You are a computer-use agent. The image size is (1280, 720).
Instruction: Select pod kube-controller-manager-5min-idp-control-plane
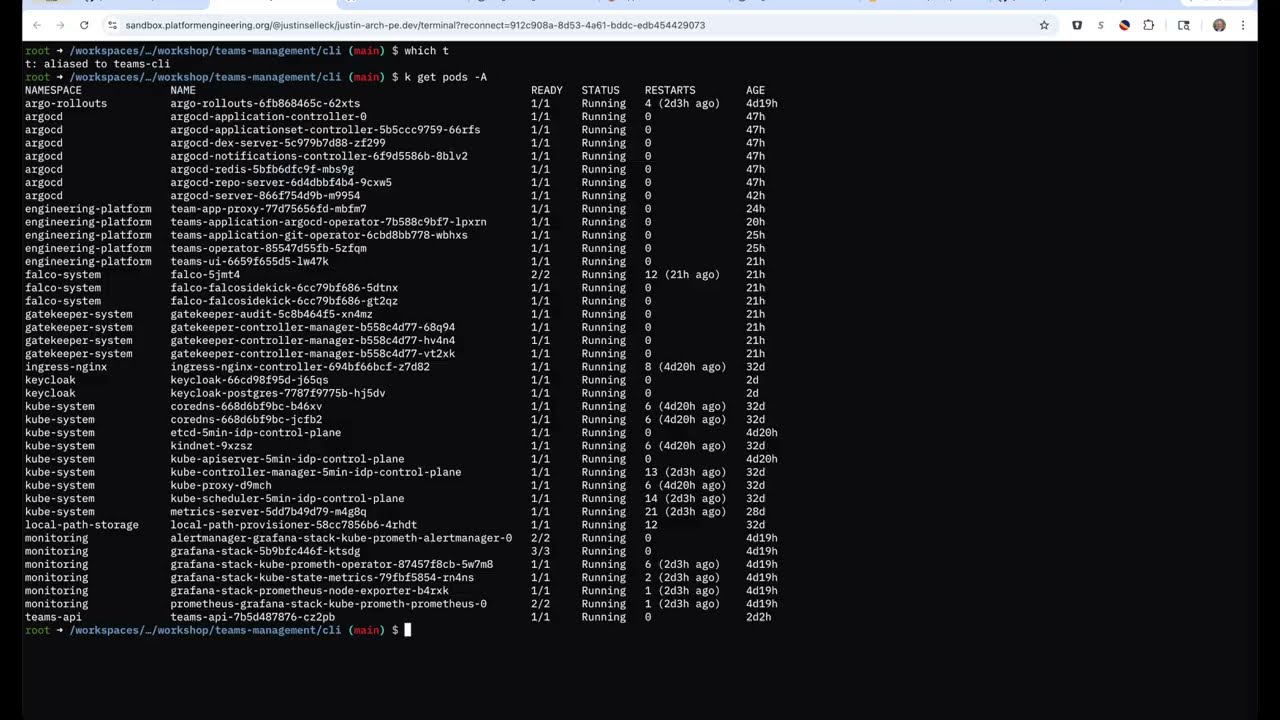(315, 472)
